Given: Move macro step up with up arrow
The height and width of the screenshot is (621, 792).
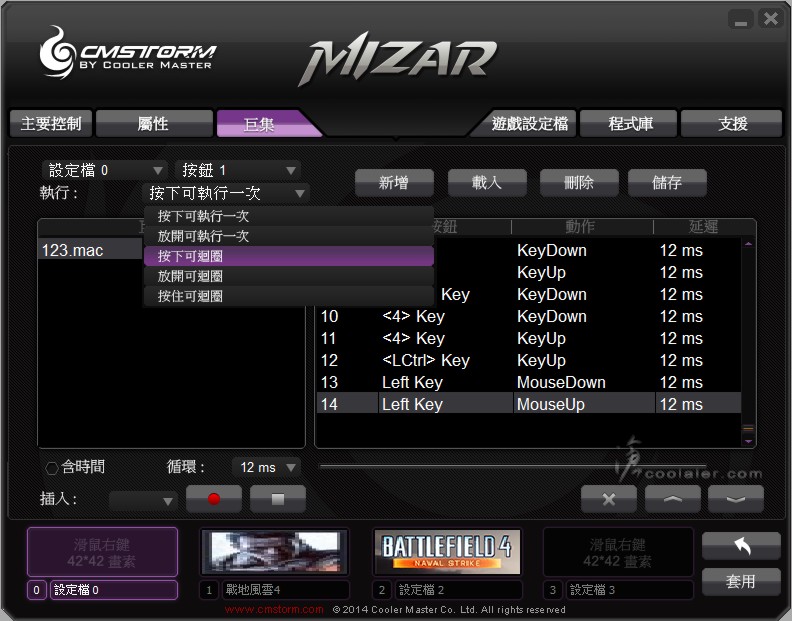Looking at the screenshot, I should 672,499.
